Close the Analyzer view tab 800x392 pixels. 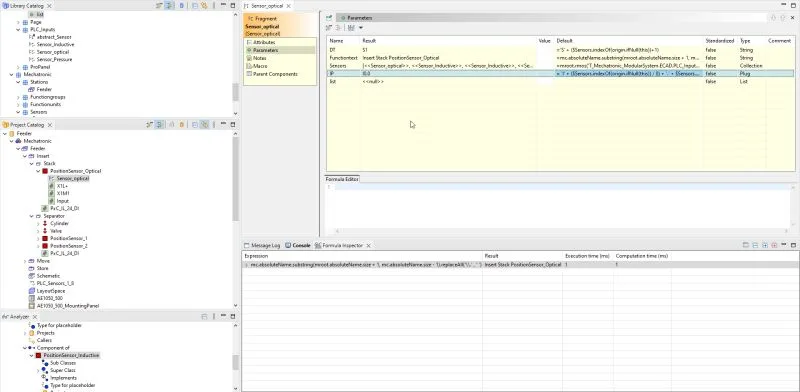(35, 316)
